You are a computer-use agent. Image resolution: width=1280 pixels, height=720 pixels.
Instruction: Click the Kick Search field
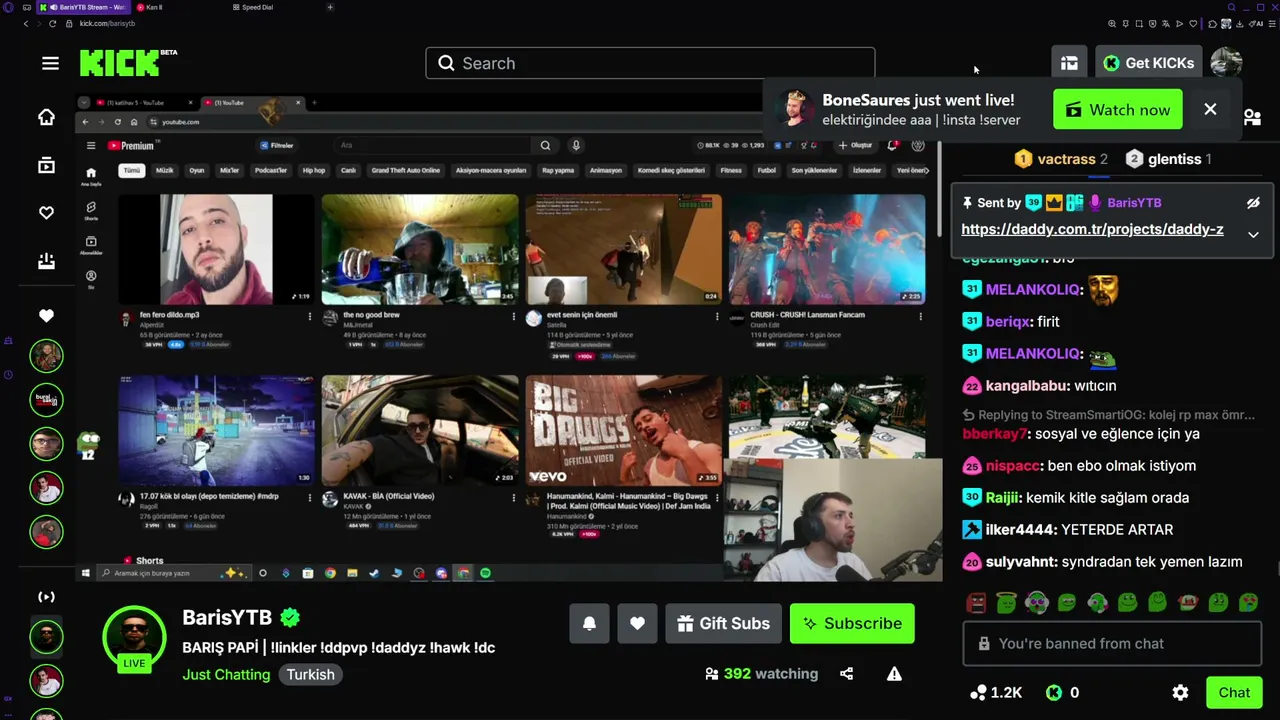(x=650, y=63)
